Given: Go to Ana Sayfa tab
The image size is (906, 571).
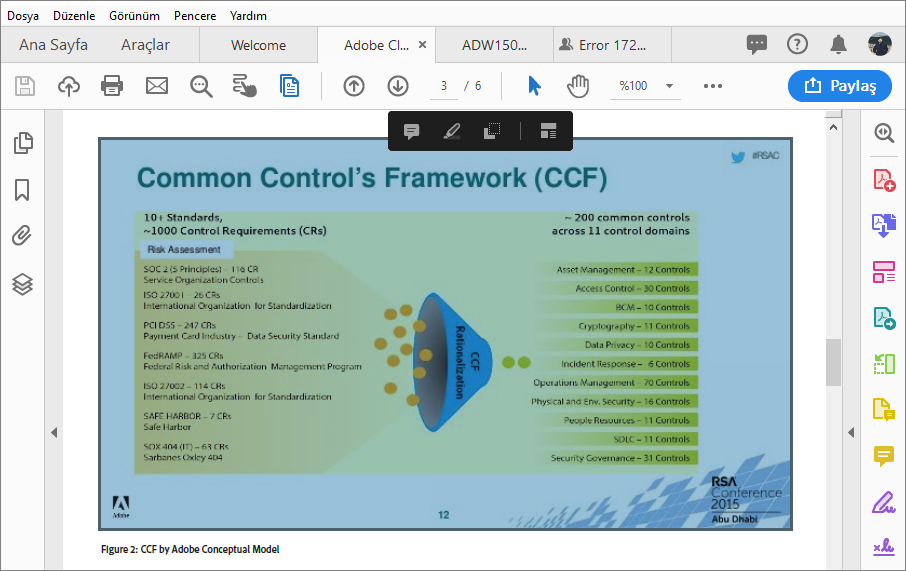Looking at the screenshot, I should (x=53, y=45).
